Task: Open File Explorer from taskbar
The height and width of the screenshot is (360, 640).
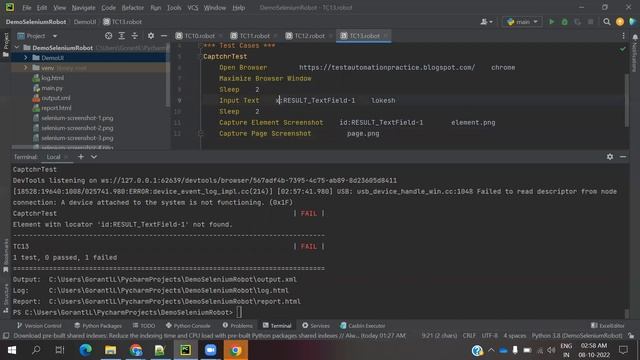Action: pyautogui.click(x=111, y=350)
